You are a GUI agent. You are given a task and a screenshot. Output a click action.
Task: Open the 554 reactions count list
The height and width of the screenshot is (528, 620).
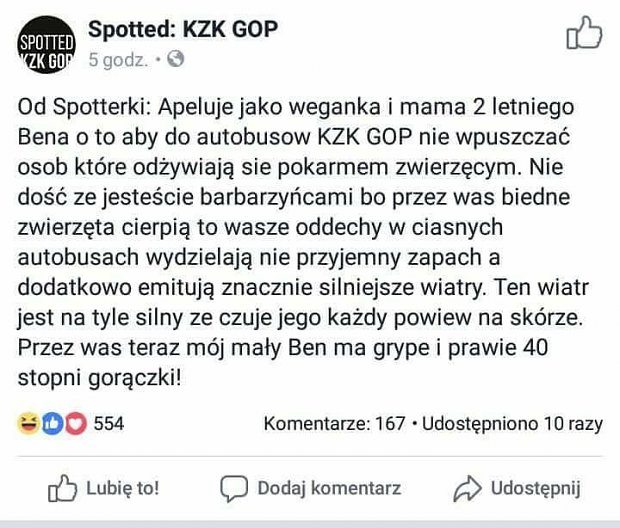[109, 424]
